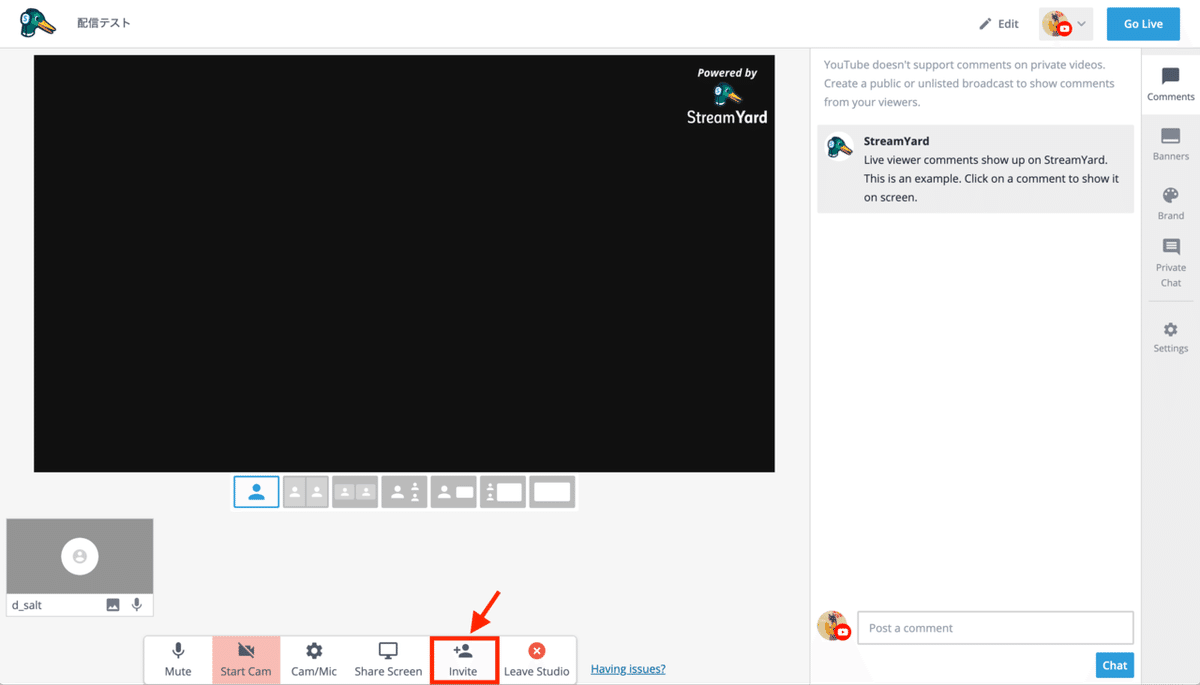
Task: Open the Cam/Mic settings
Action: [314, 660]
